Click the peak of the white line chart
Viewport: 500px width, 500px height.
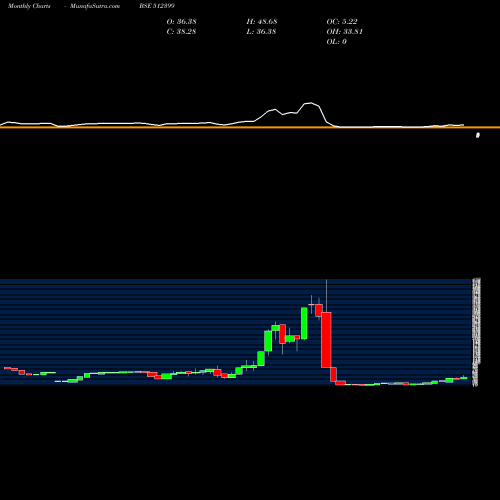click(x=311, y=103)
